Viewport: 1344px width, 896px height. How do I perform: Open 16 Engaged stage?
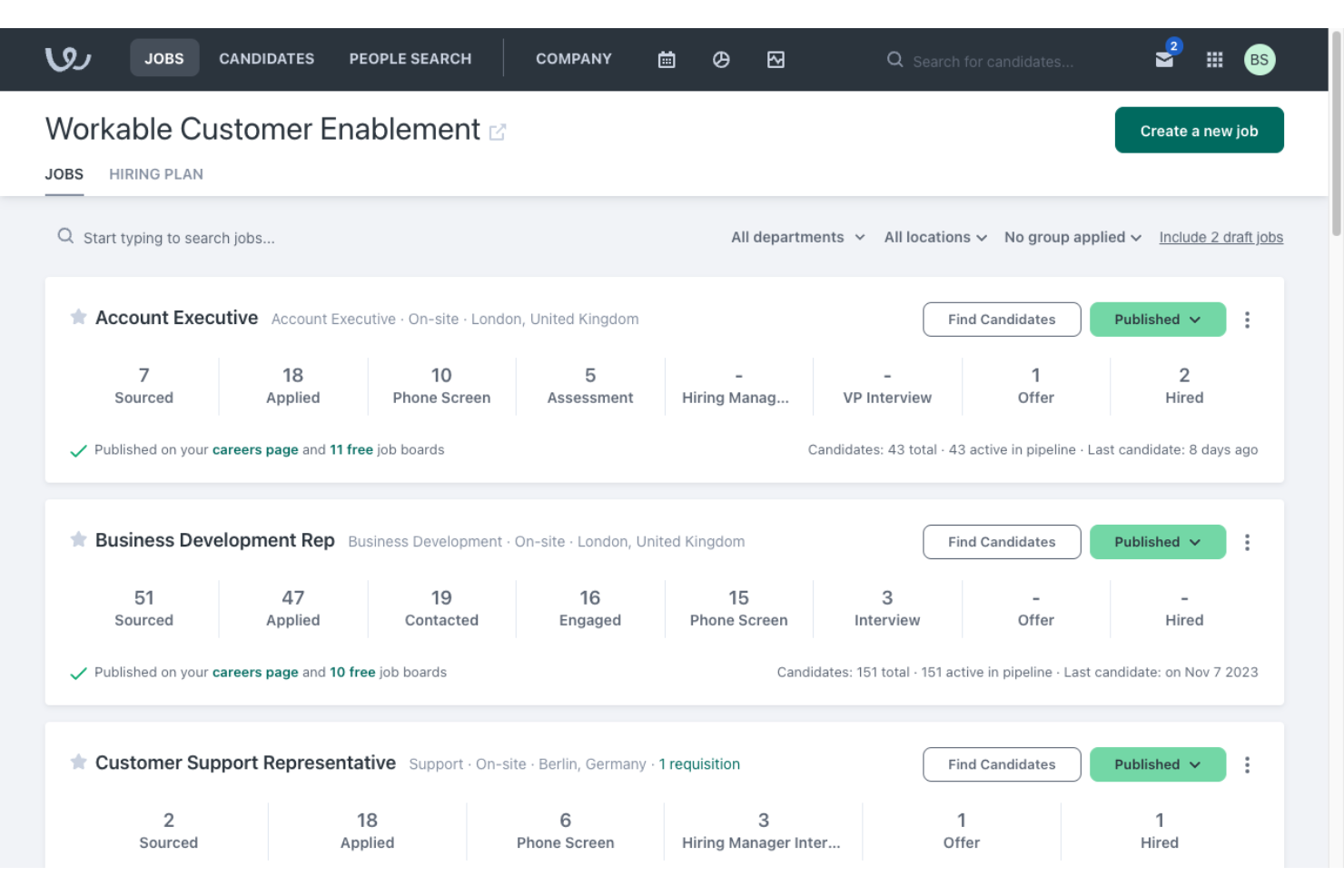pos(590,608)
